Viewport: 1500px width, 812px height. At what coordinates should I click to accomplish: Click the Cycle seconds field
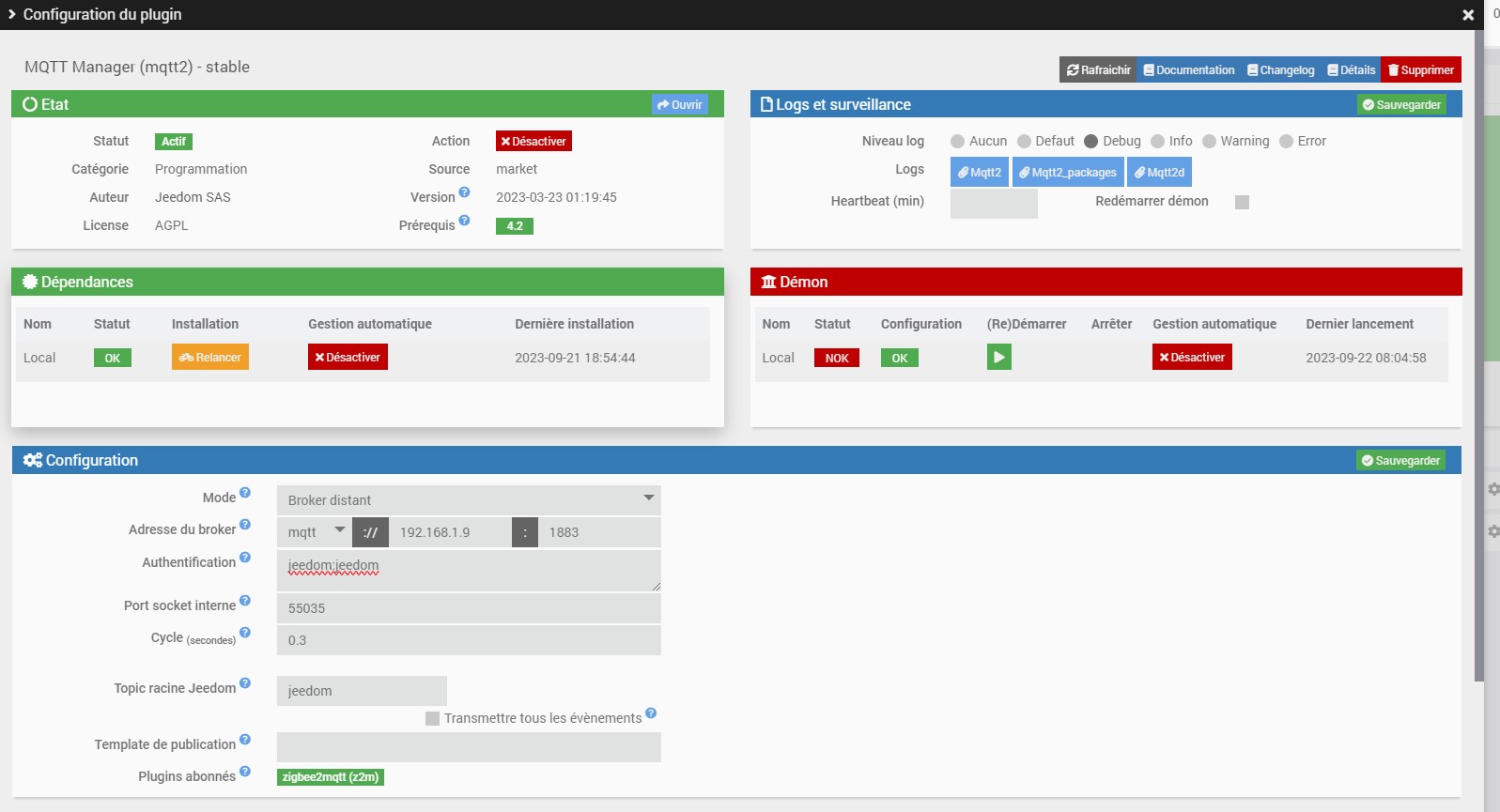click(469, 640)
